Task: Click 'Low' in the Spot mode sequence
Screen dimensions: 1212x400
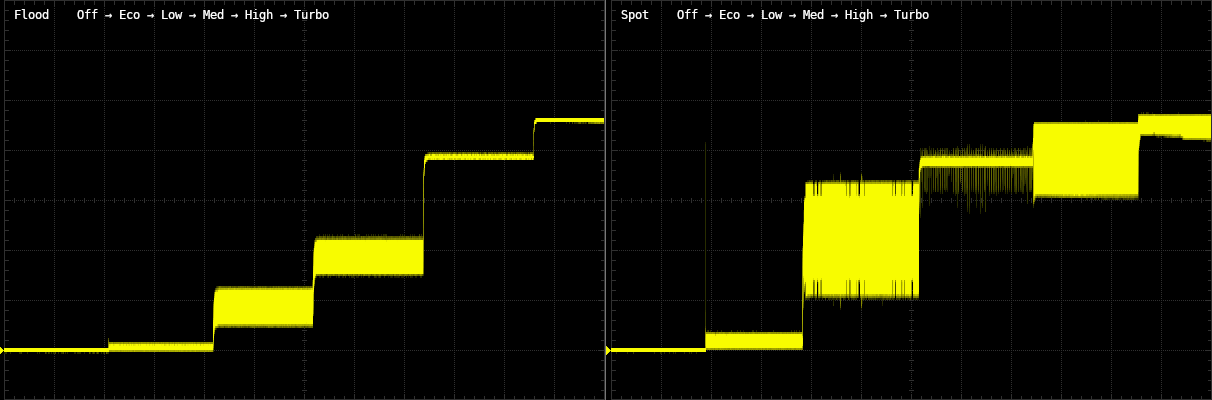Action: (x=771, y=15)
